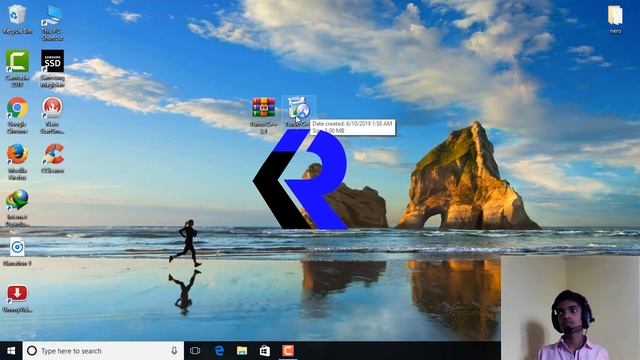
Task: Select the Internet Download Manager globe icon
Action: tap(17, 200)
